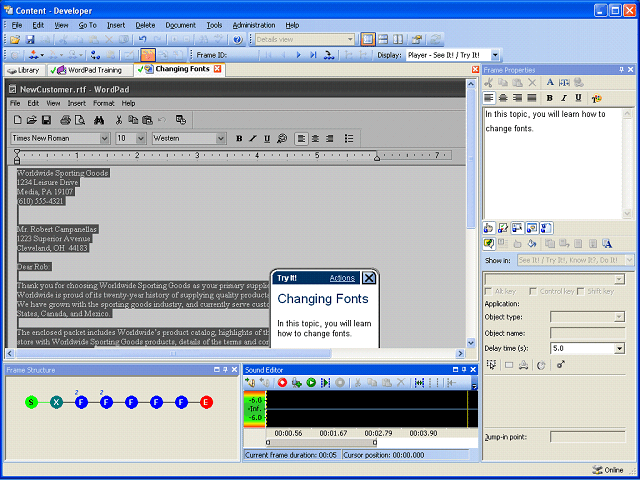The height and width of the screenshot is (480, 640).
Task: Toggle the Alt key checkbox
Action: pos(488,291)
